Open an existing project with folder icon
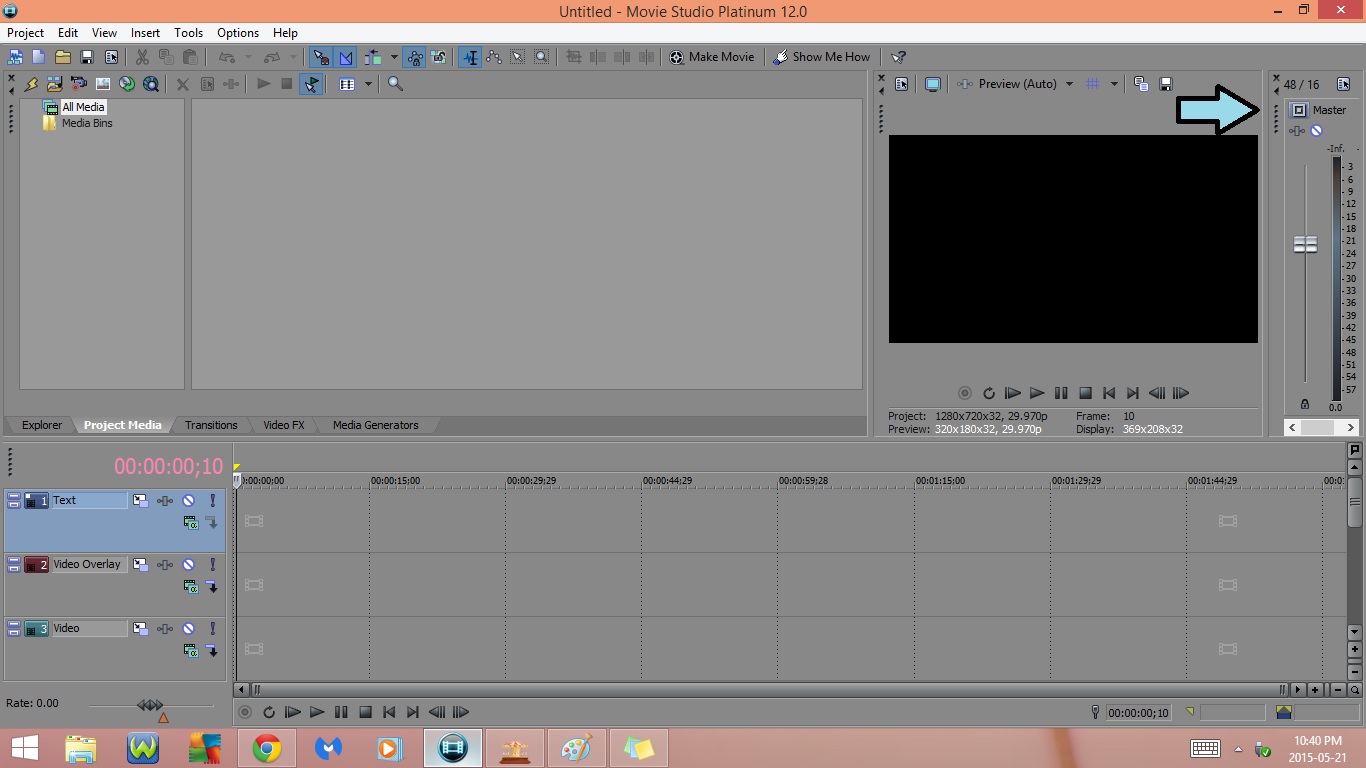Screen dimensions: 1366x768 click(63, 57)
